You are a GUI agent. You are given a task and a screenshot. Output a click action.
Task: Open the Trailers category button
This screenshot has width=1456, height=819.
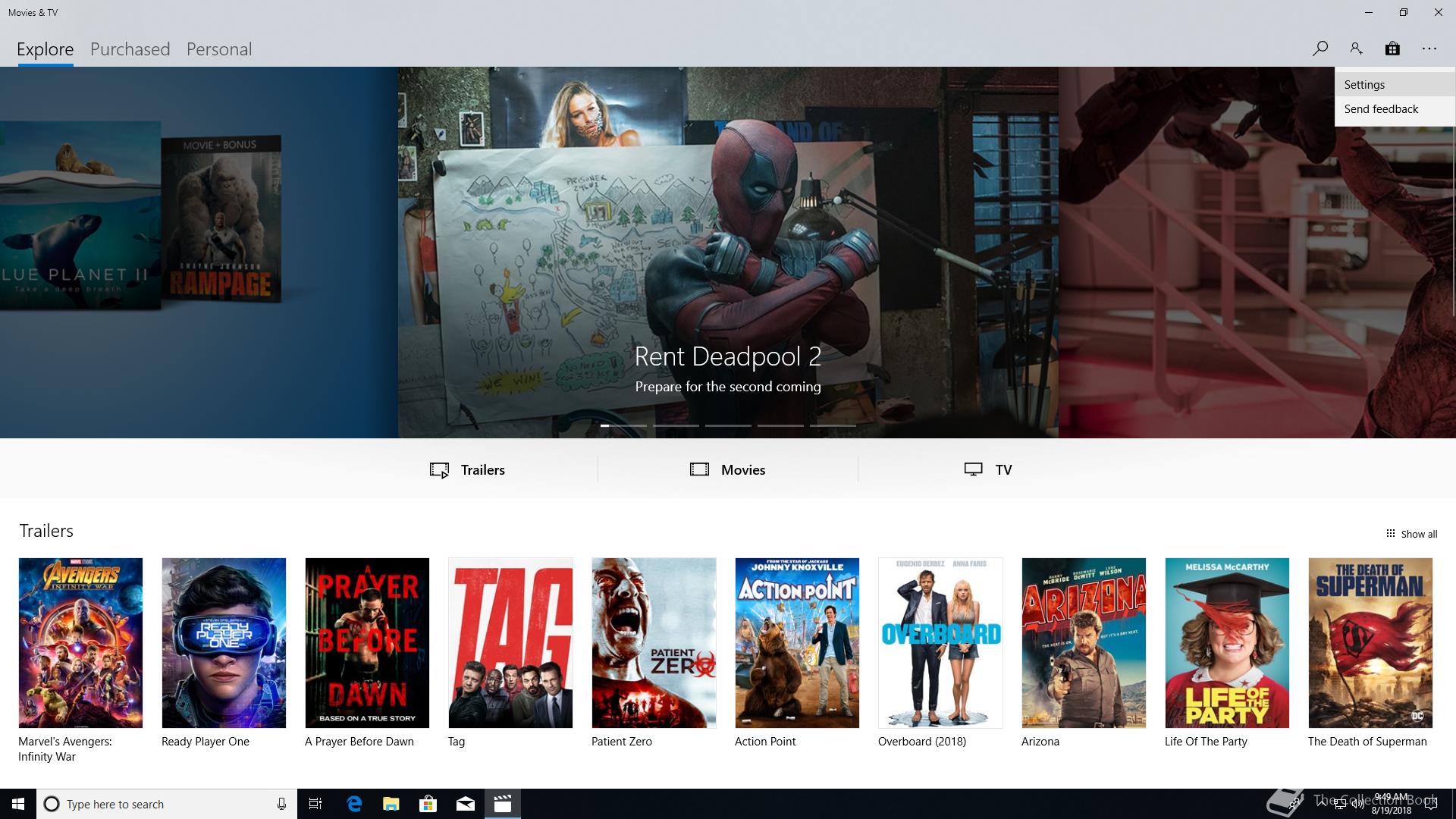(467, 469)
